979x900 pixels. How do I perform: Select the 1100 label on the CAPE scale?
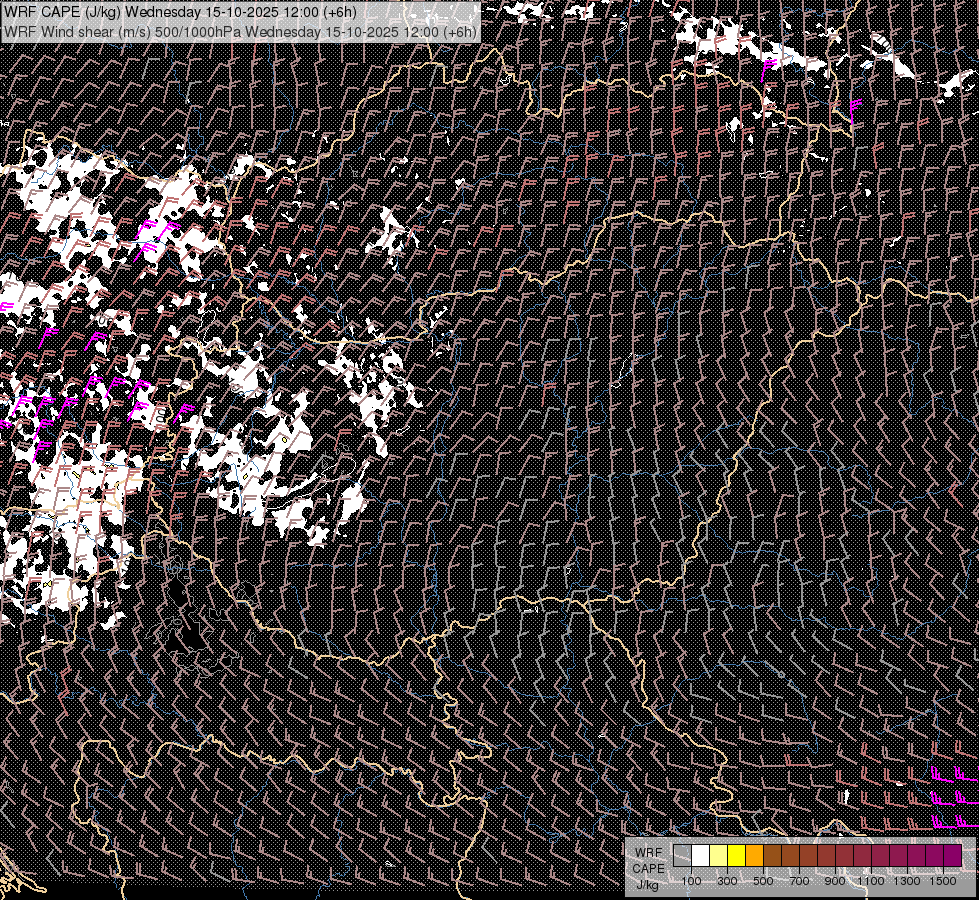point(872,881)
